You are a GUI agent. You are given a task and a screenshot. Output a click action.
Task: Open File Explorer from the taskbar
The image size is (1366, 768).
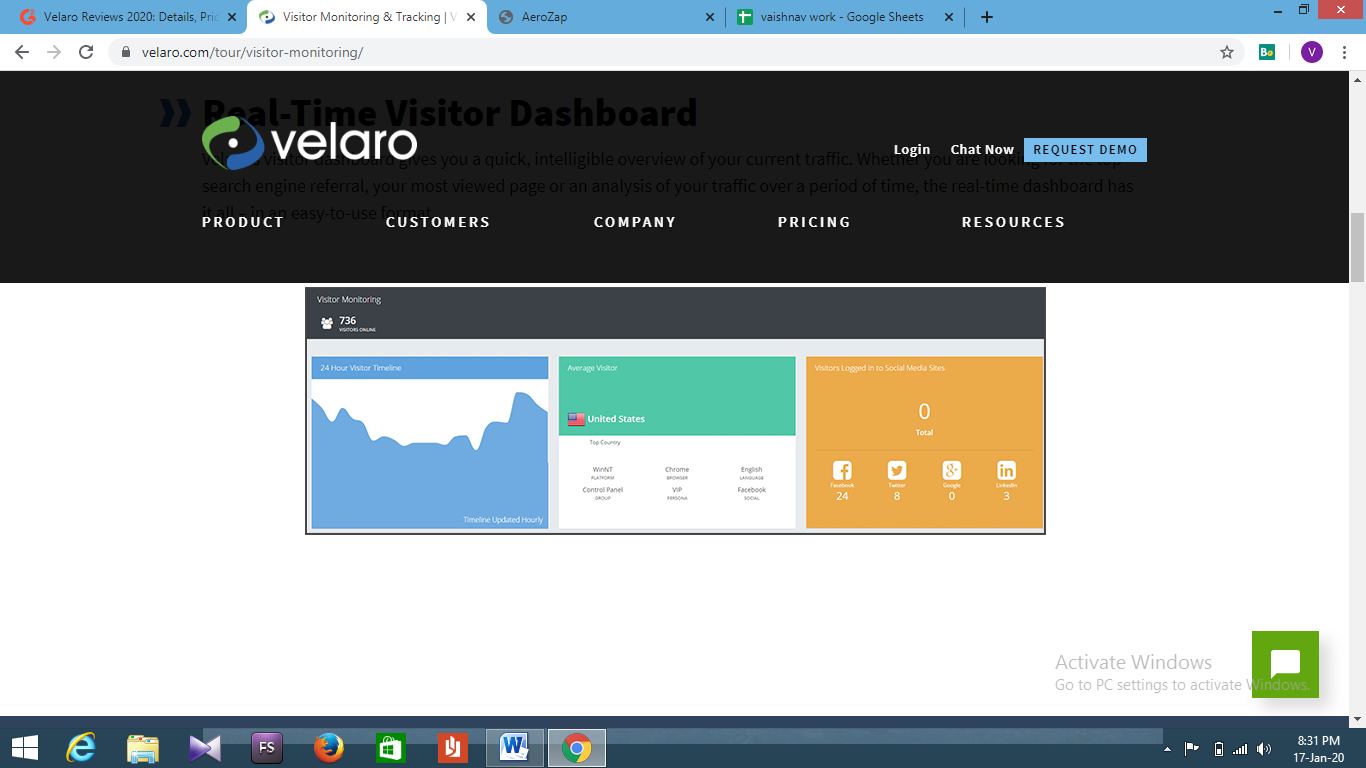pyautogui.click(x=143, y=747)
